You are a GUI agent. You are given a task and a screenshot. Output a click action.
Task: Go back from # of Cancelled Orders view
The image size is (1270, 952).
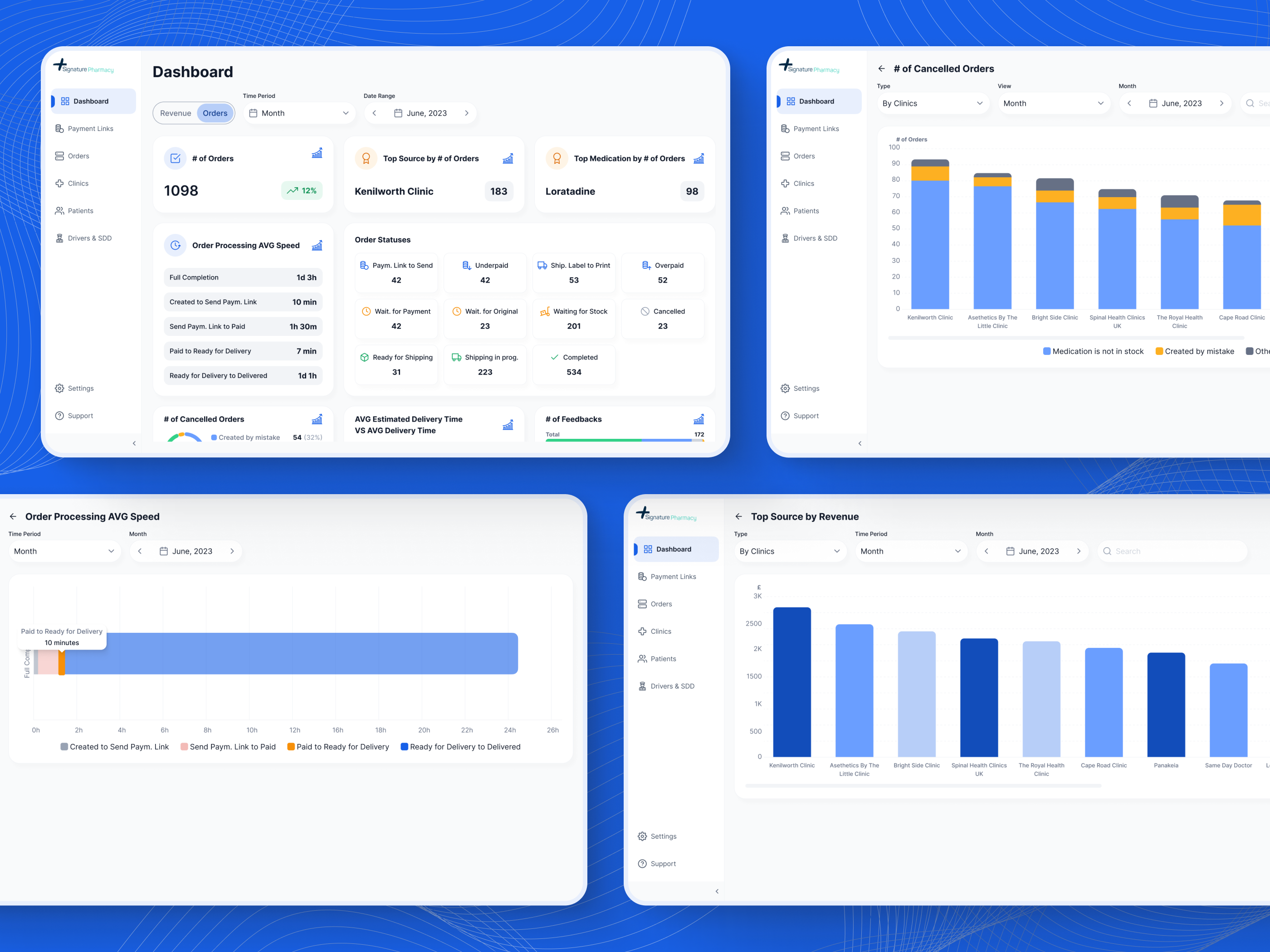882,68
